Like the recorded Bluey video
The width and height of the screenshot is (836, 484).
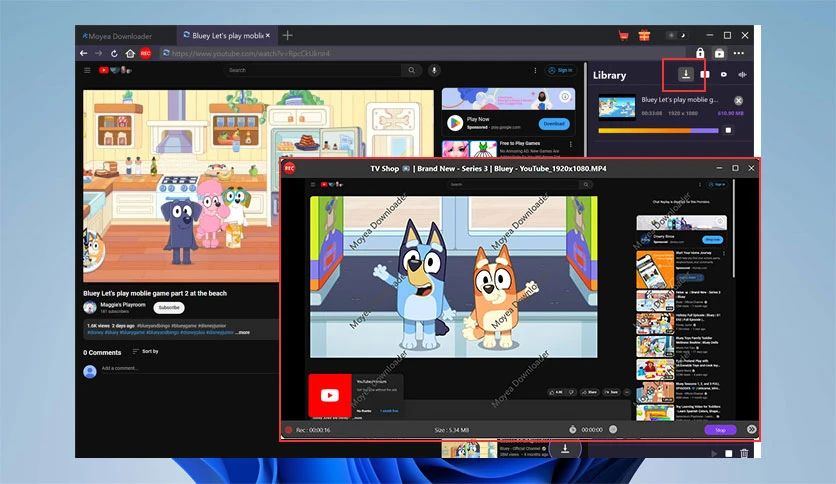point(556,392)
